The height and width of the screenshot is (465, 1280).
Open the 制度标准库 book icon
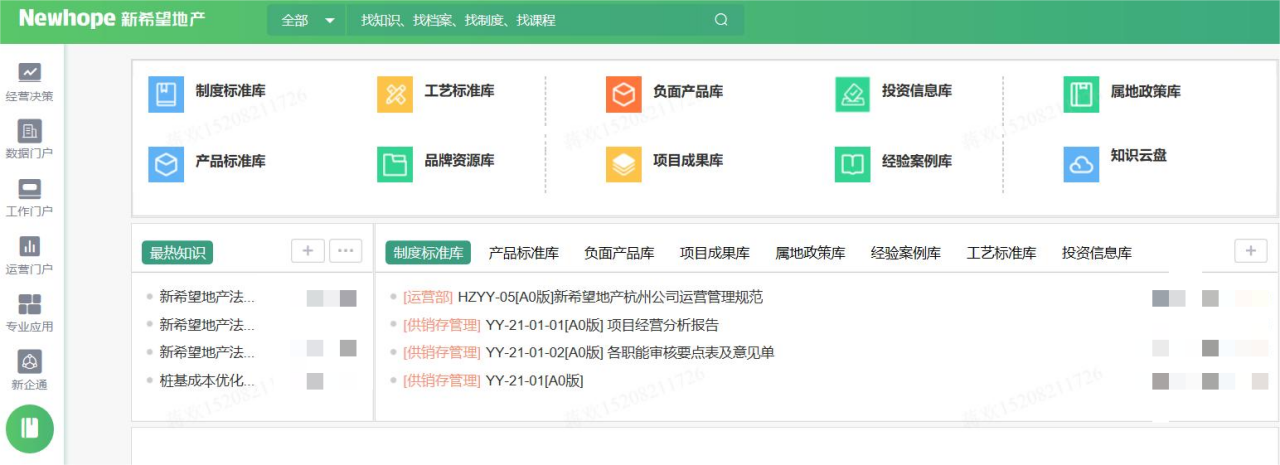[166, 95]
